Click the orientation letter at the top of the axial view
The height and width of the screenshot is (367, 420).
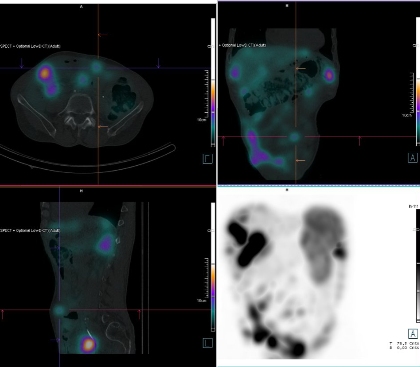(x=81, y=6)
